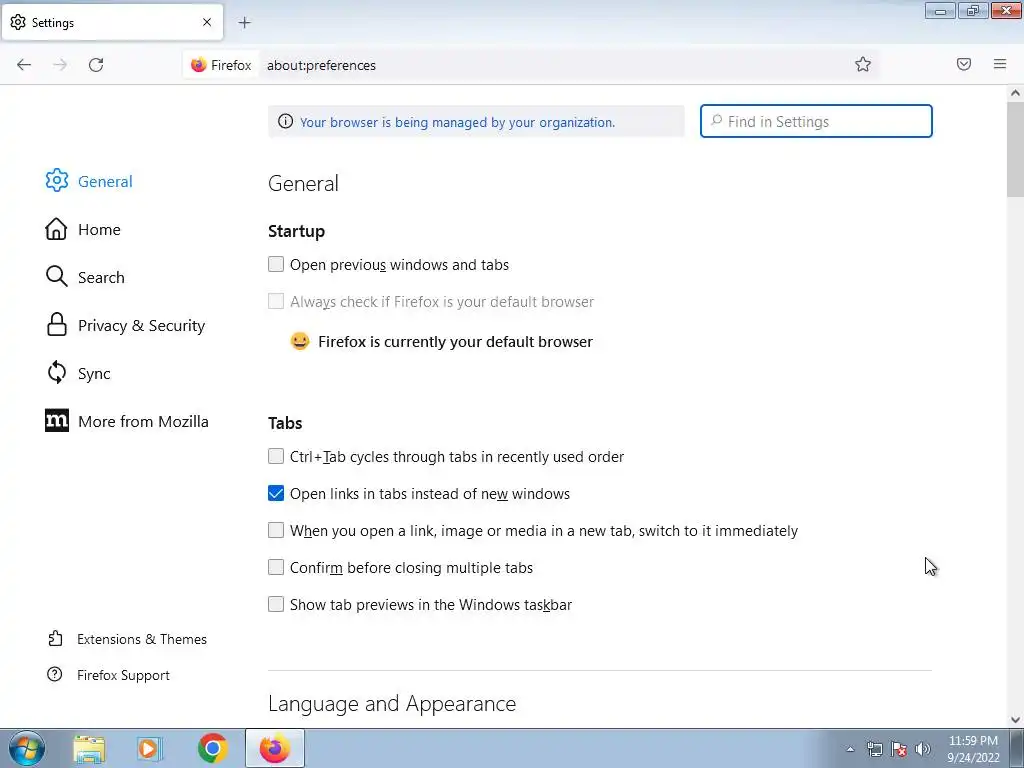
Task: Click the Firefox Support question mark icon
Action: (55, 675)
